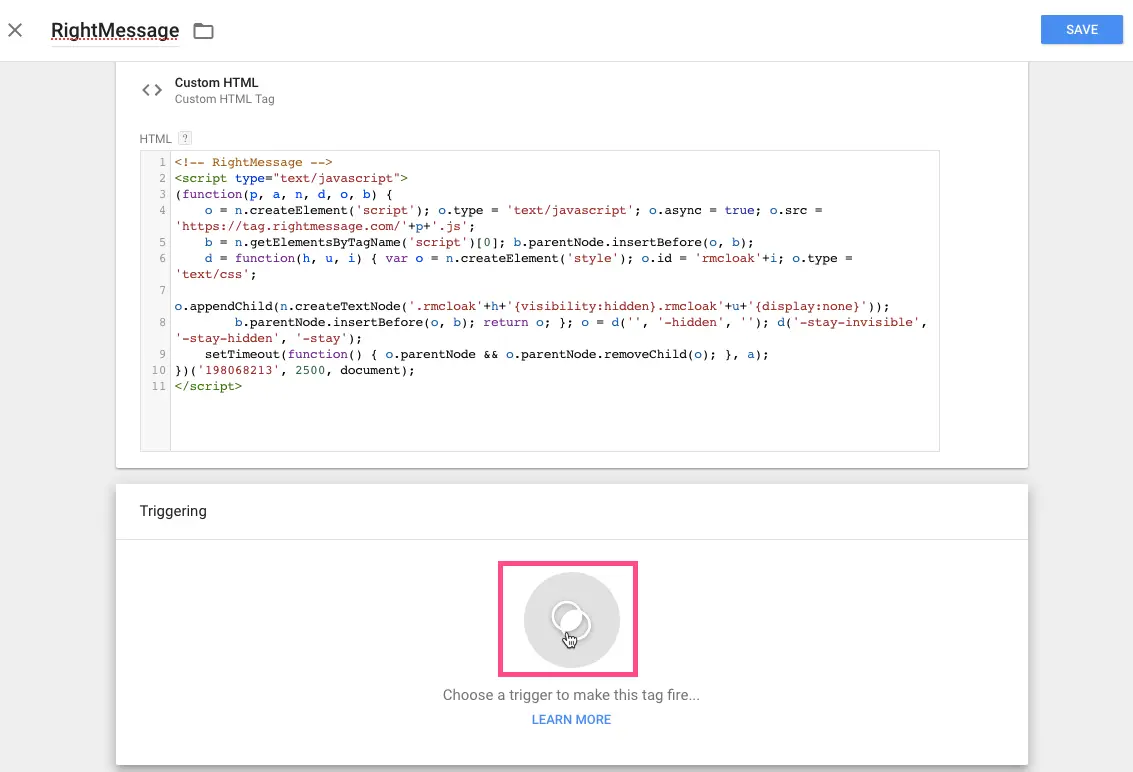Click the Custom HTML tag type title
This screenshot has width=1133, height=772.
[x=216, y=83]
